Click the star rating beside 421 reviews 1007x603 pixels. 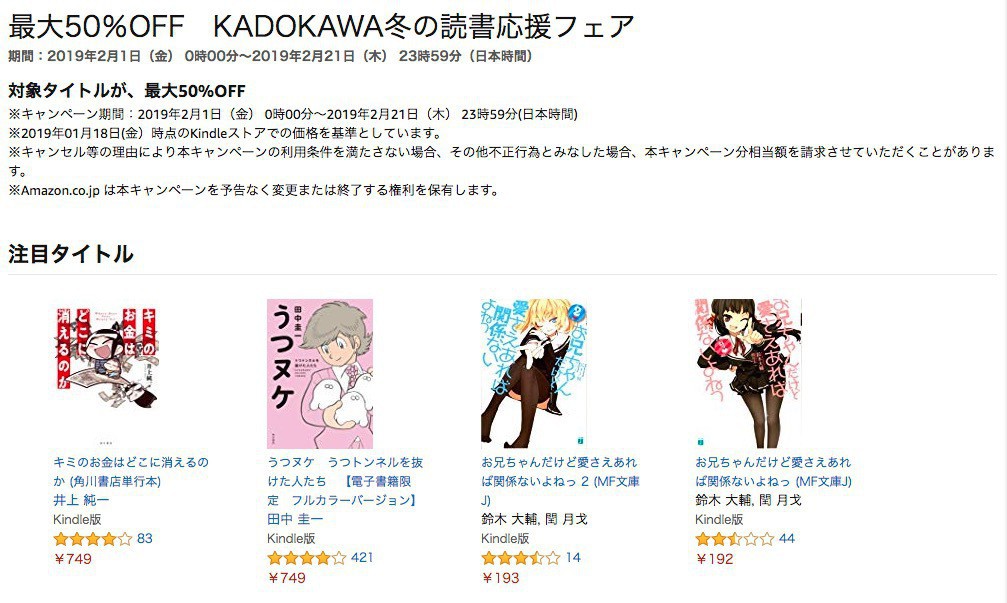pyautogui.click(x=307, y=558)
